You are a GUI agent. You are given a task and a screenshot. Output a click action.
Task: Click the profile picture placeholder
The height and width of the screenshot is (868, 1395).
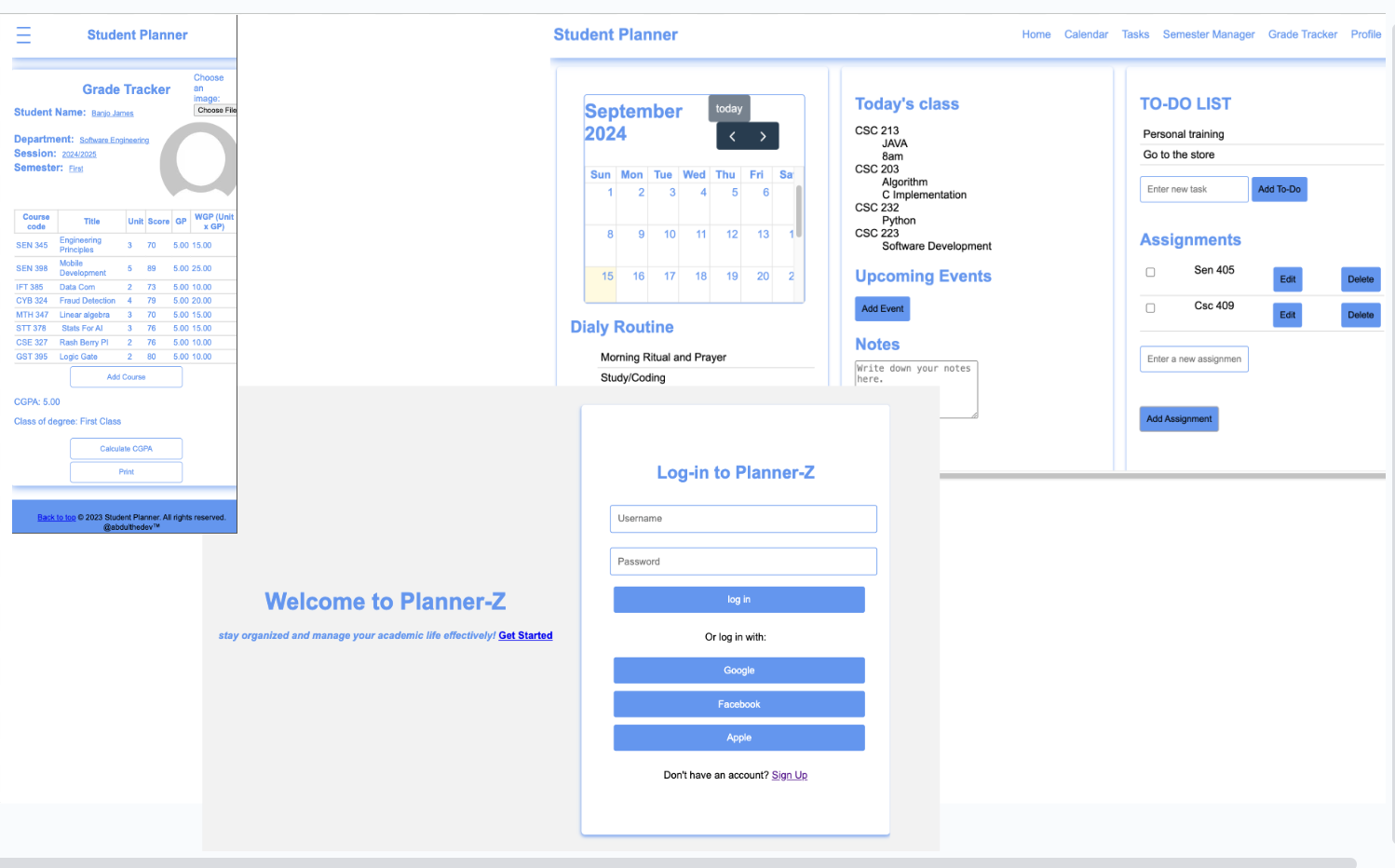199,162
